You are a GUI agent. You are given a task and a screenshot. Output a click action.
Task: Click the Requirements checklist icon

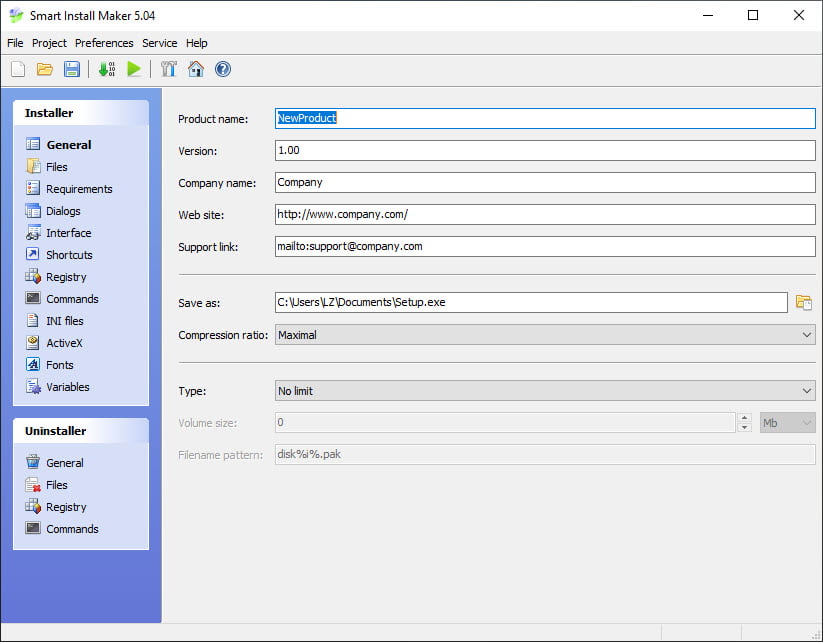pos(33,188)
